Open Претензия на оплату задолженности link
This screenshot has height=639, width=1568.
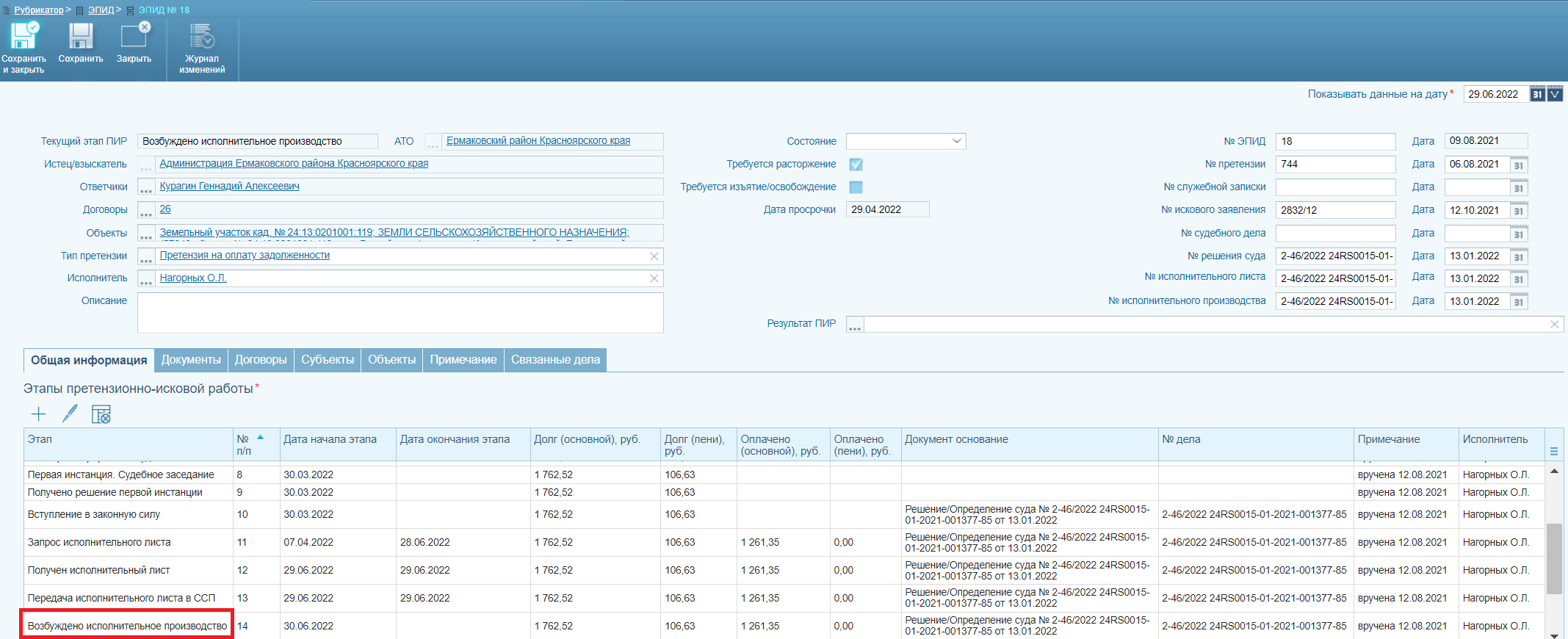[x=245, y=256]
